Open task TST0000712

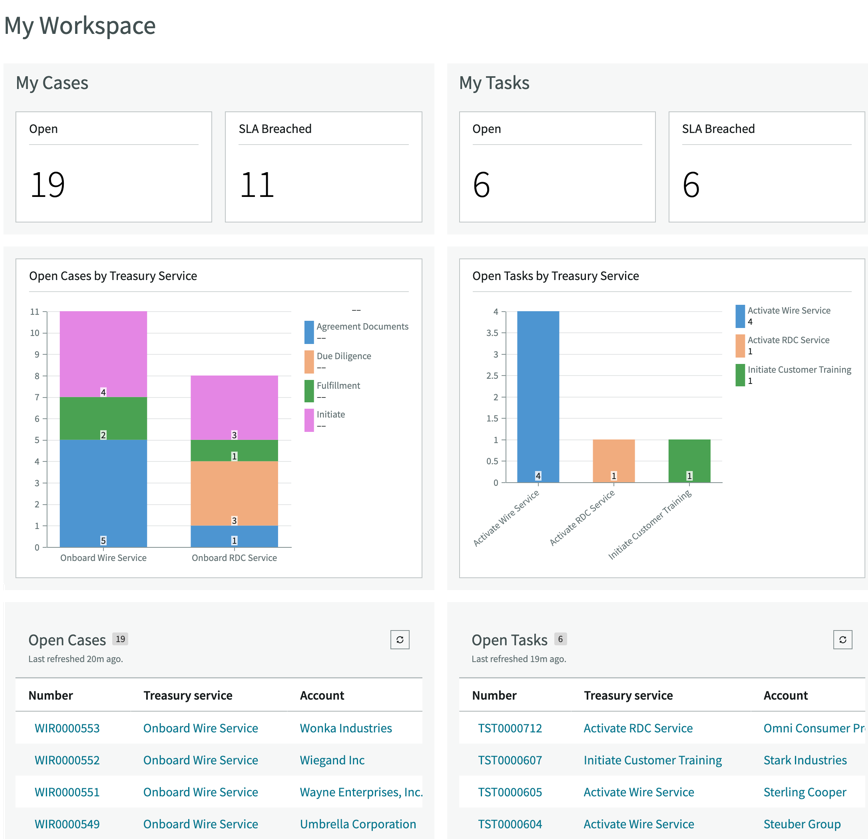tap(510, 728)
